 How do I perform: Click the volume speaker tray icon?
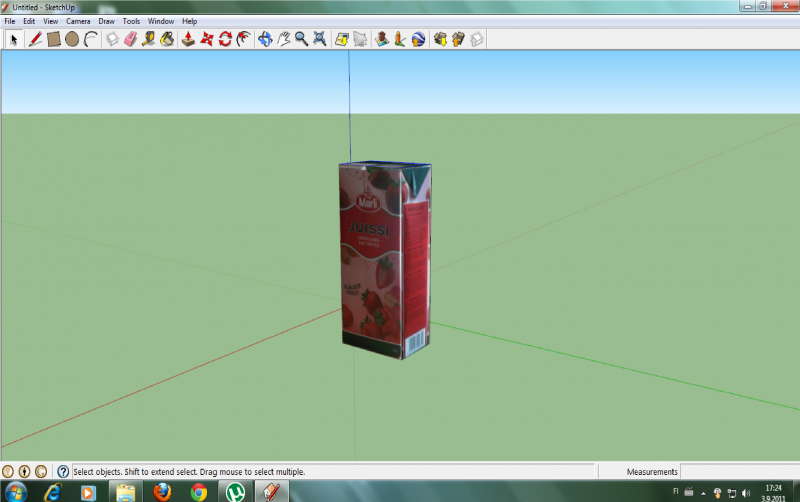click(x=746, y=493)
